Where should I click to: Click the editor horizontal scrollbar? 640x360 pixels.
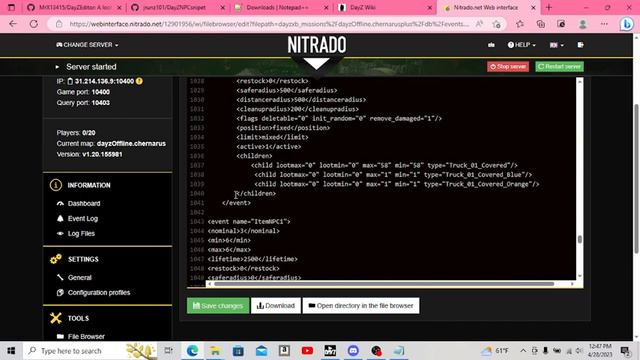[x=384, y=284]
